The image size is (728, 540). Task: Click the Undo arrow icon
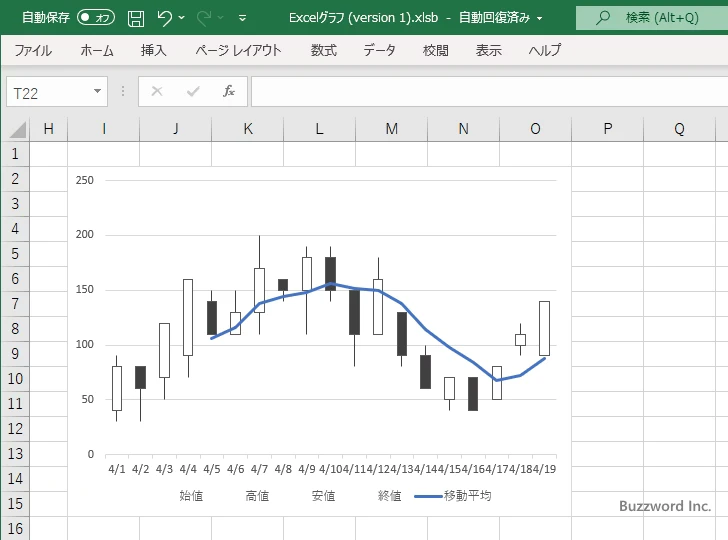(x=164, y=18)
